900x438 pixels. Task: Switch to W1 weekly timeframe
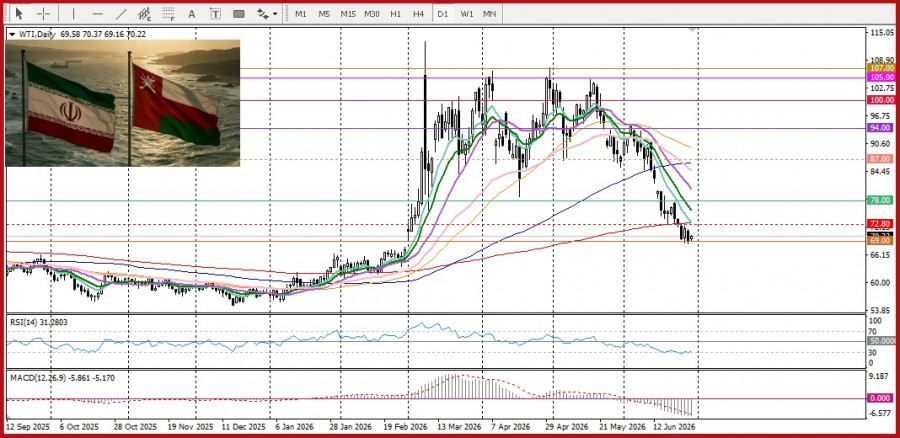click(467, 14)
